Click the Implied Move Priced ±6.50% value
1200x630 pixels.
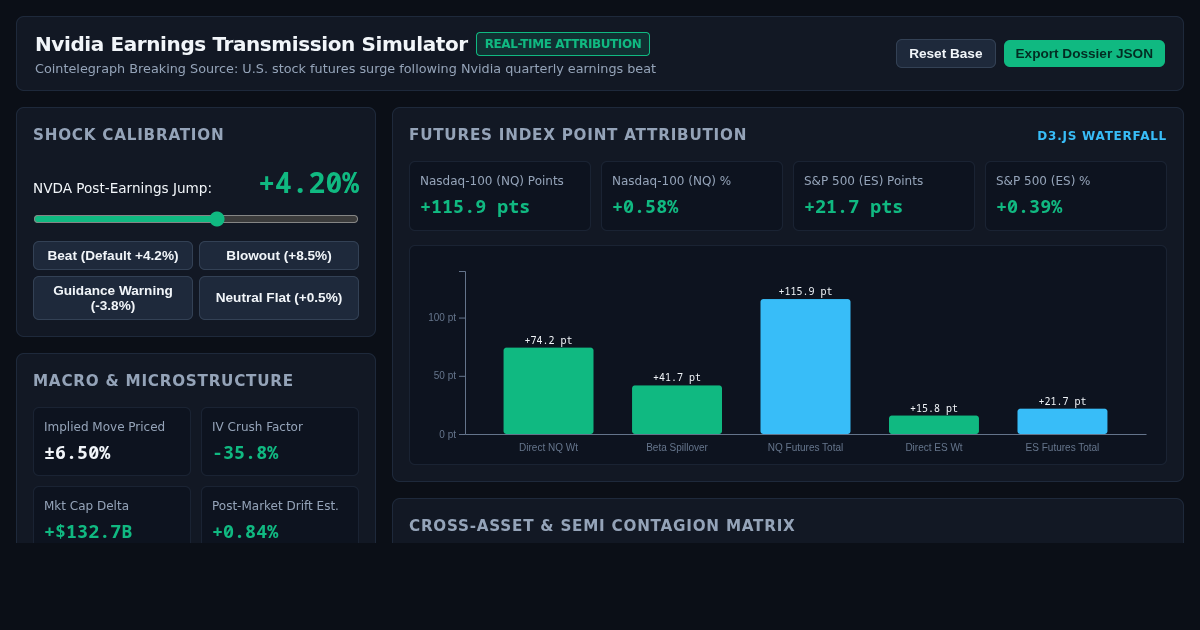(77, 453)
